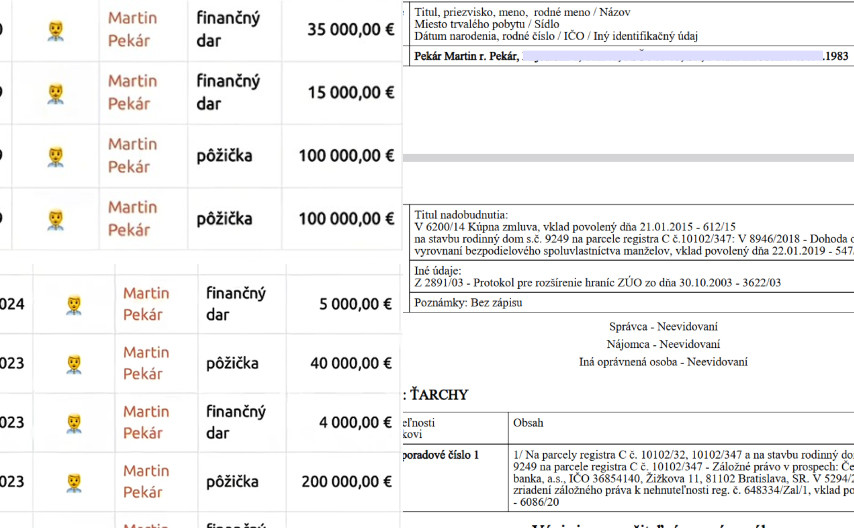
Task: Open the person icon in the 40 000,00 € row
Action: pyautogui.click(x=74, y=364)
